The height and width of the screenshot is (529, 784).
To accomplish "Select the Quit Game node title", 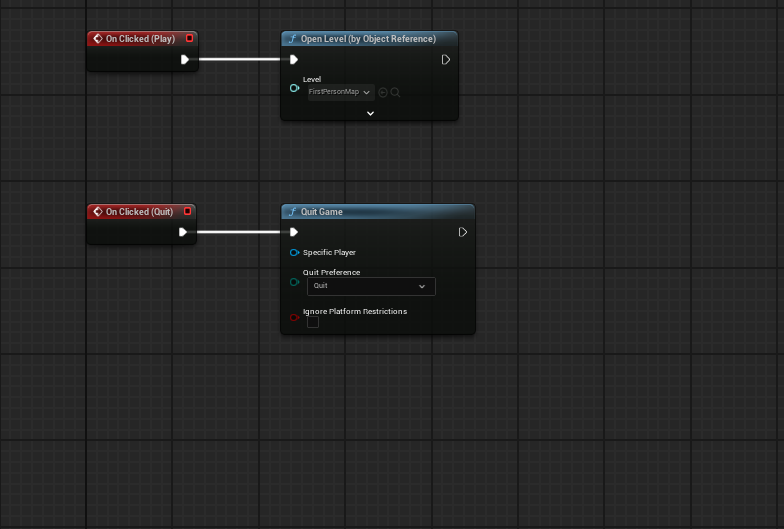I will click(322, 212).
